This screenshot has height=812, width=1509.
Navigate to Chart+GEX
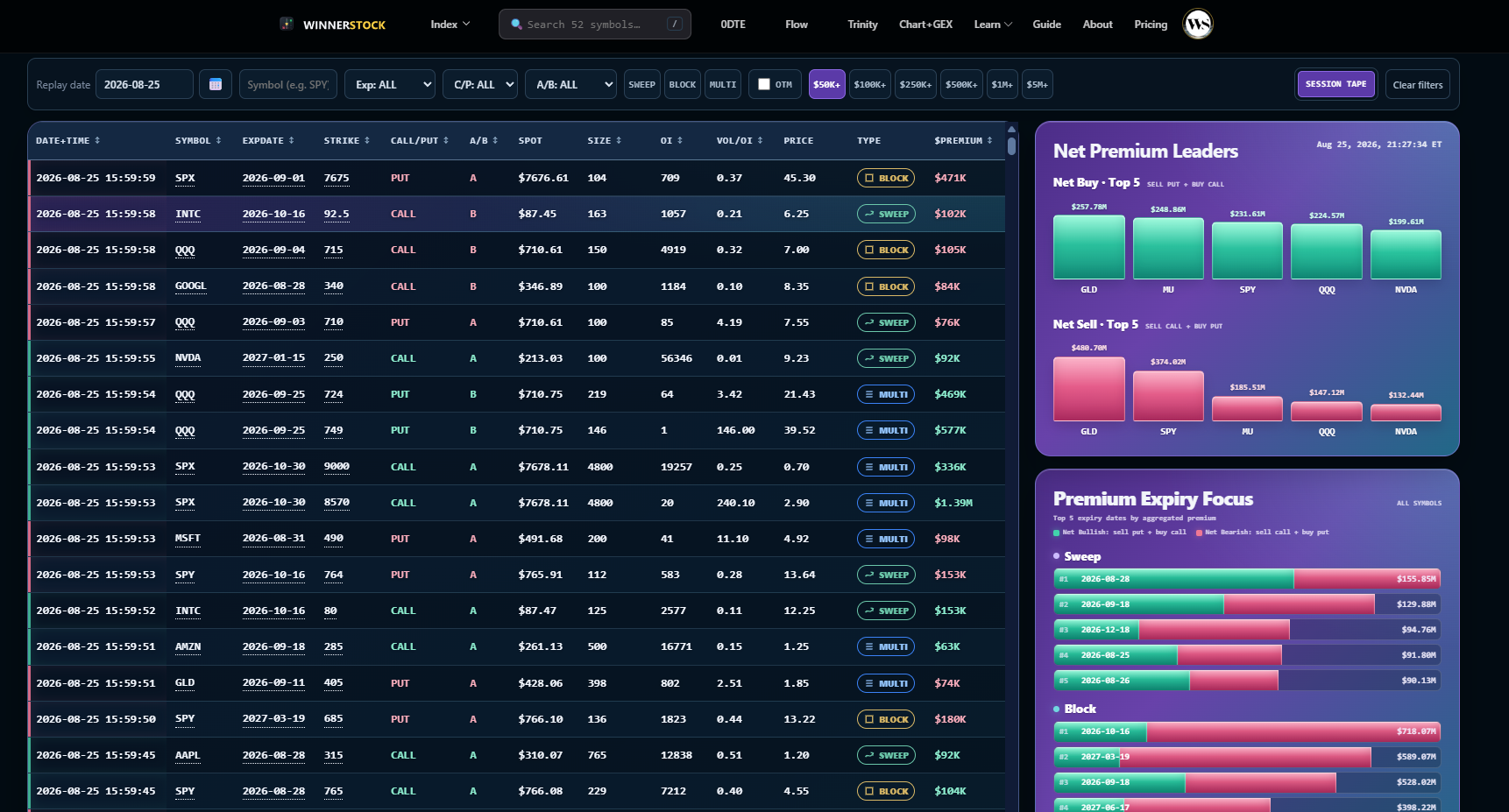coord(925,25)
